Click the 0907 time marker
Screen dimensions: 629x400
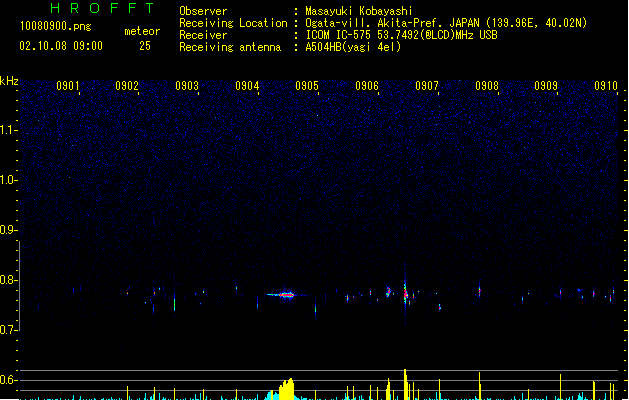pos(427,86)
